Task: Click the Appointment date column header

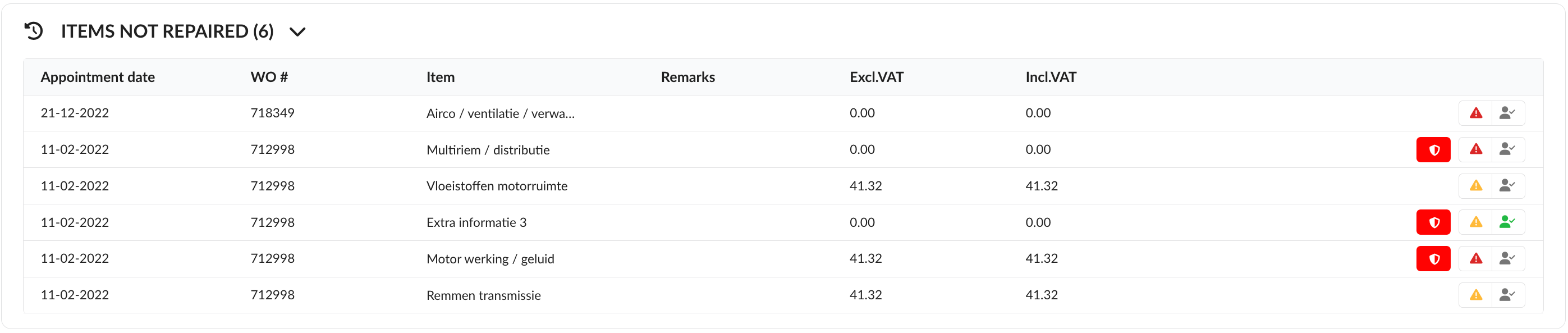Action: (98, 77)
